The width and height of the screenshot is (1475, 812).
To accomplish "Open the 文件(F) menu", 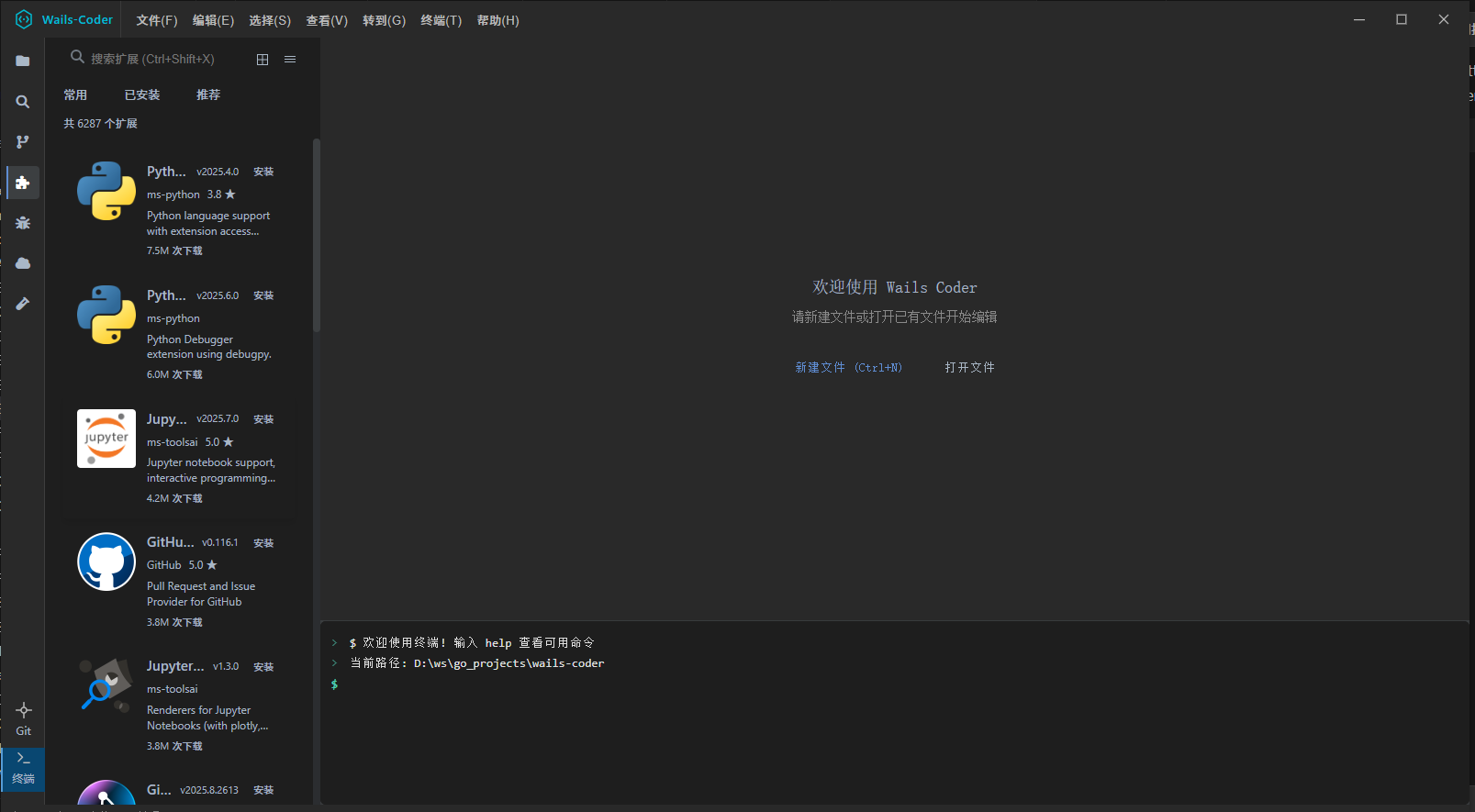I will pyautogui.click(x=157, y=20).
